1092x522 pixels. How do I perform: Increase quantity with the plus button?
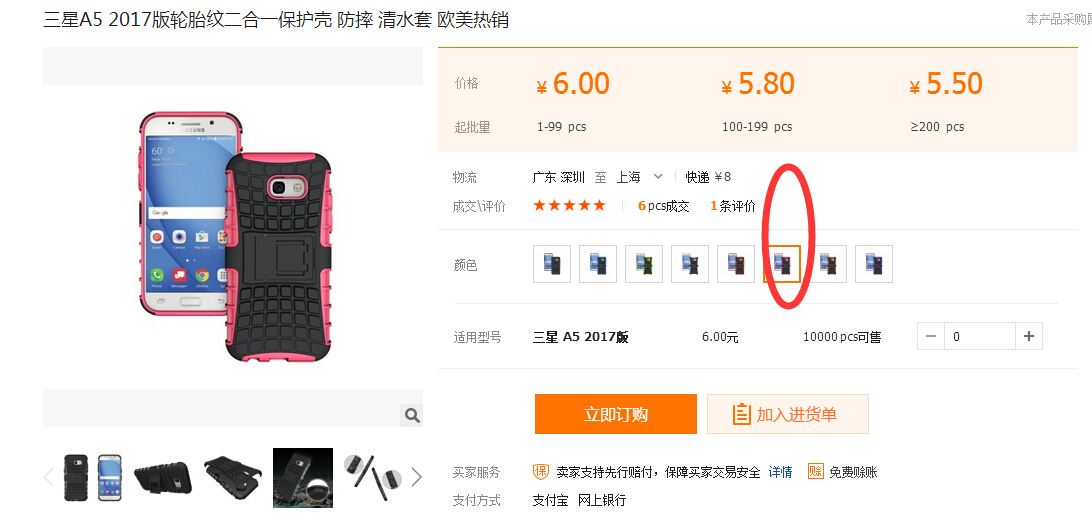coord(1029,337)
